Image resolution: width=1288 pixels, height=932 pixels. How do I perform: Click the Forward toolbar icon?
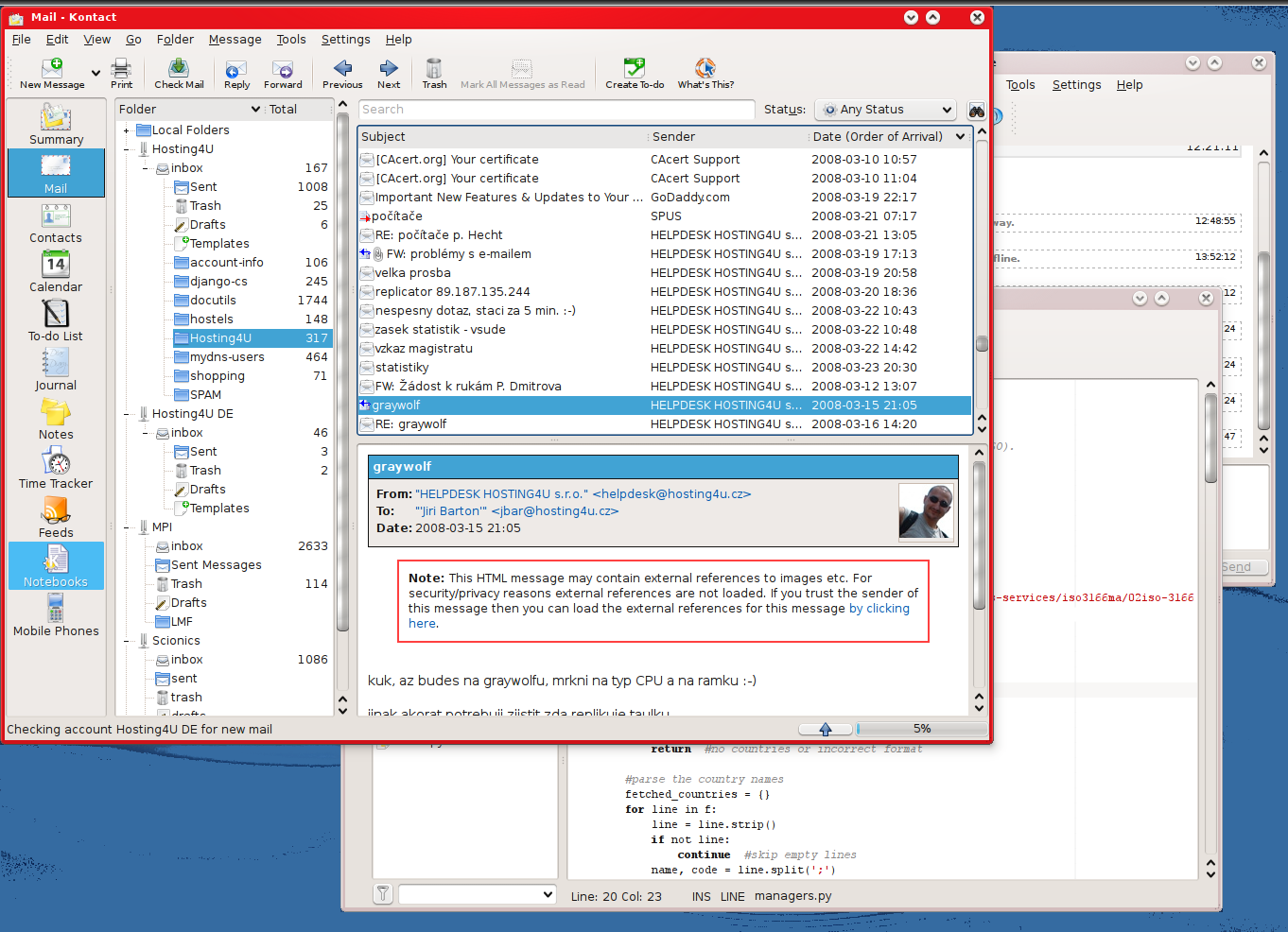(x=283, y=68)
